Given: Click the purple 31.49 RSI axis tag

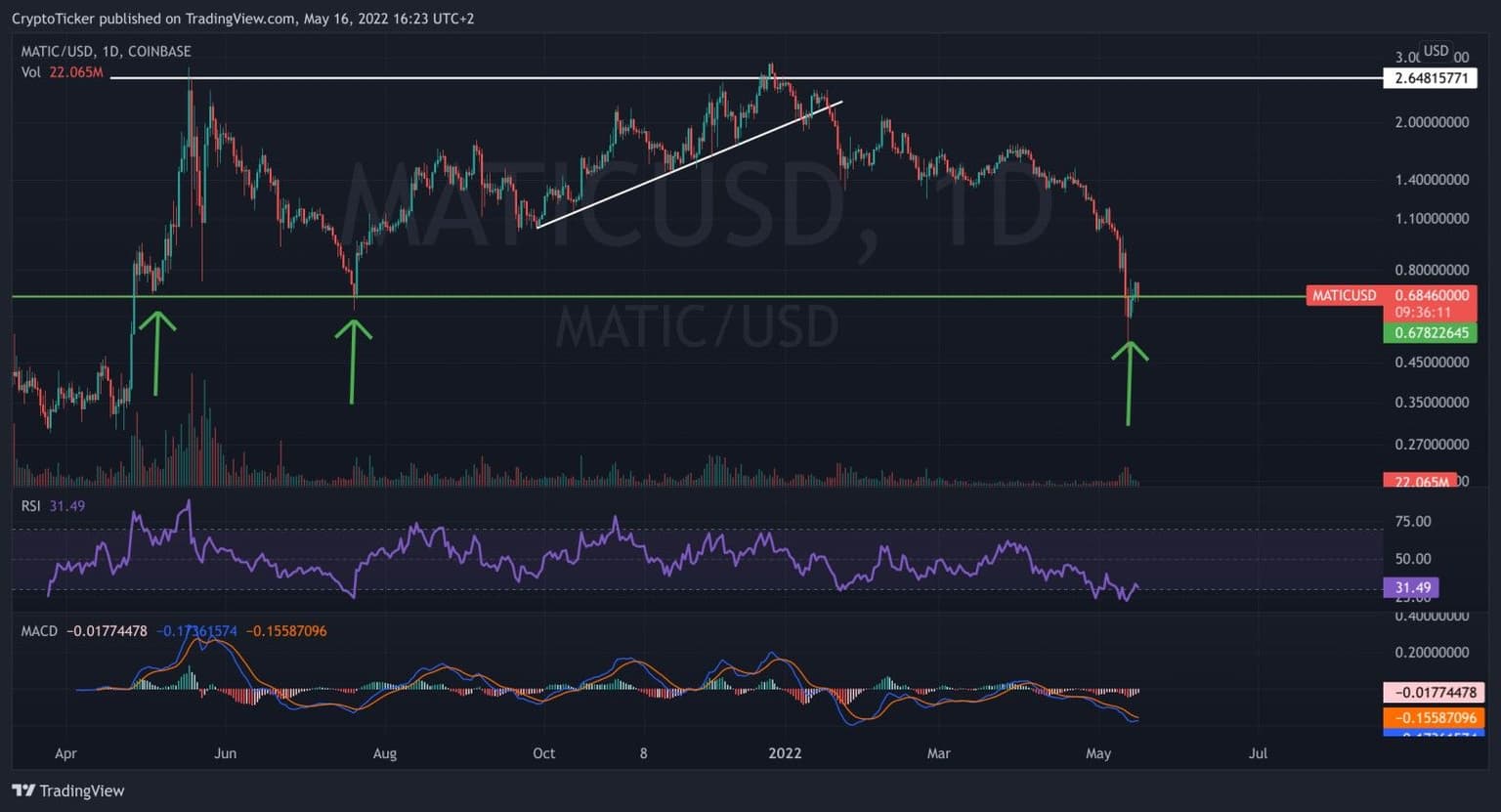Looking at the screenshot, I should 1411,587.
